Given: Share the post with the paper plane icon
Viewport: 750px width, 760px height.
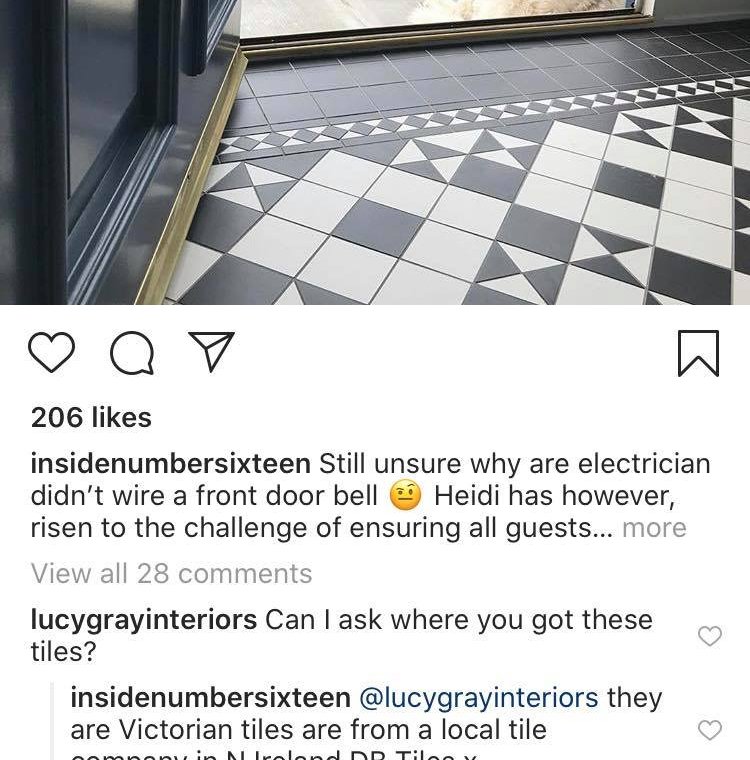Looking at the screenshot, I should (x=211, y=351).
